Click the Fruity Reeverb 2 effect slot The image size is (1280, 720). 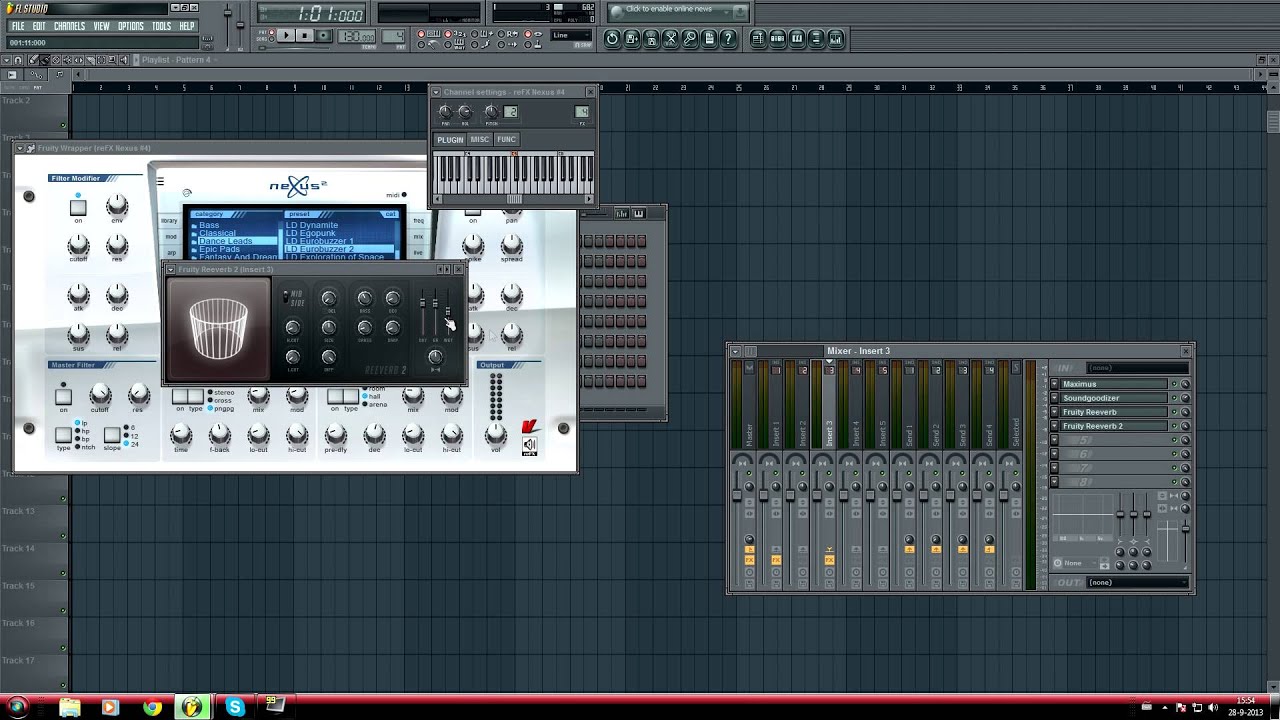coord(1113,426)
